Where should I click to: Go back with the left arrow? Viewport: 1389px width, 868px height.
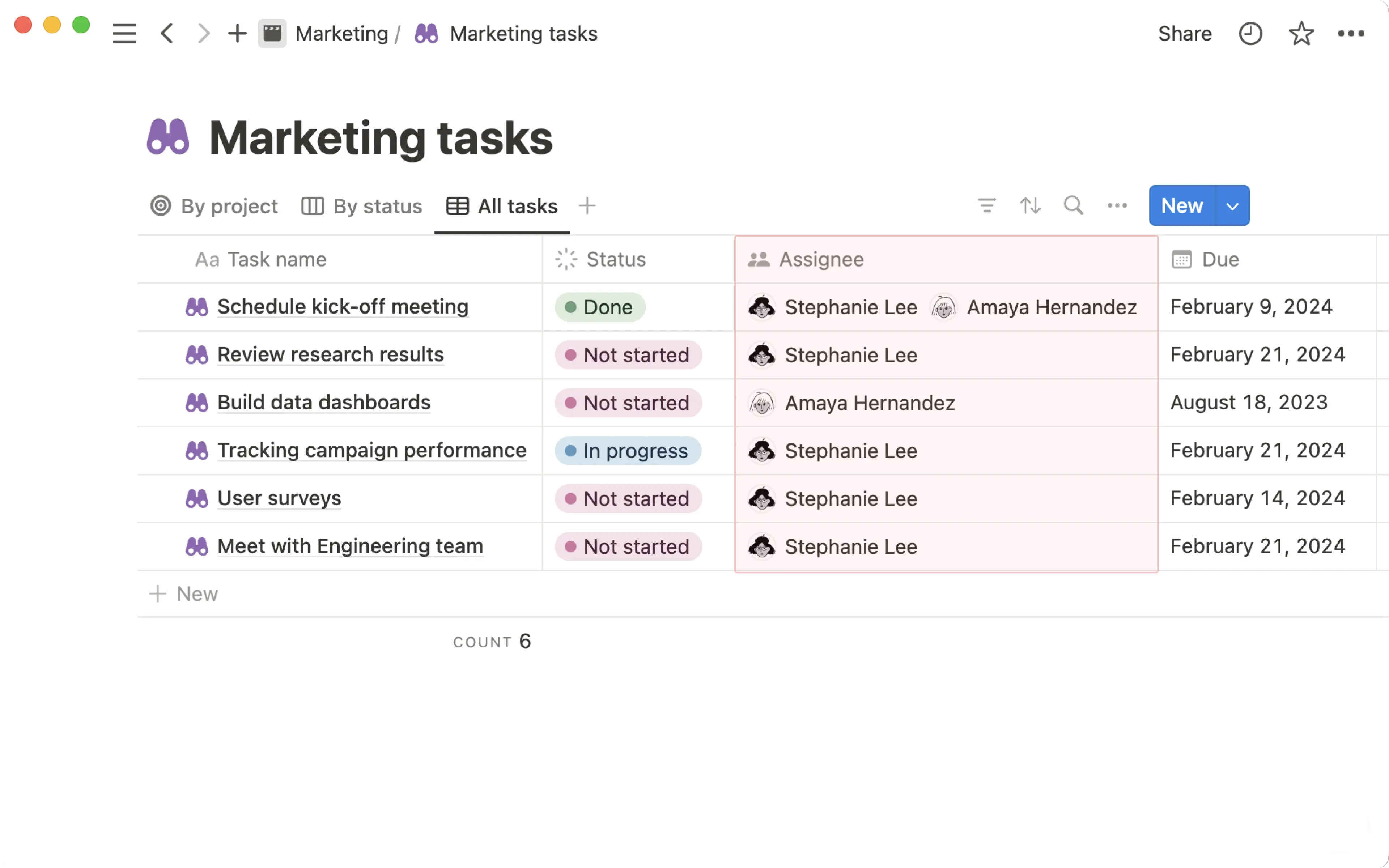click(167, 33)
